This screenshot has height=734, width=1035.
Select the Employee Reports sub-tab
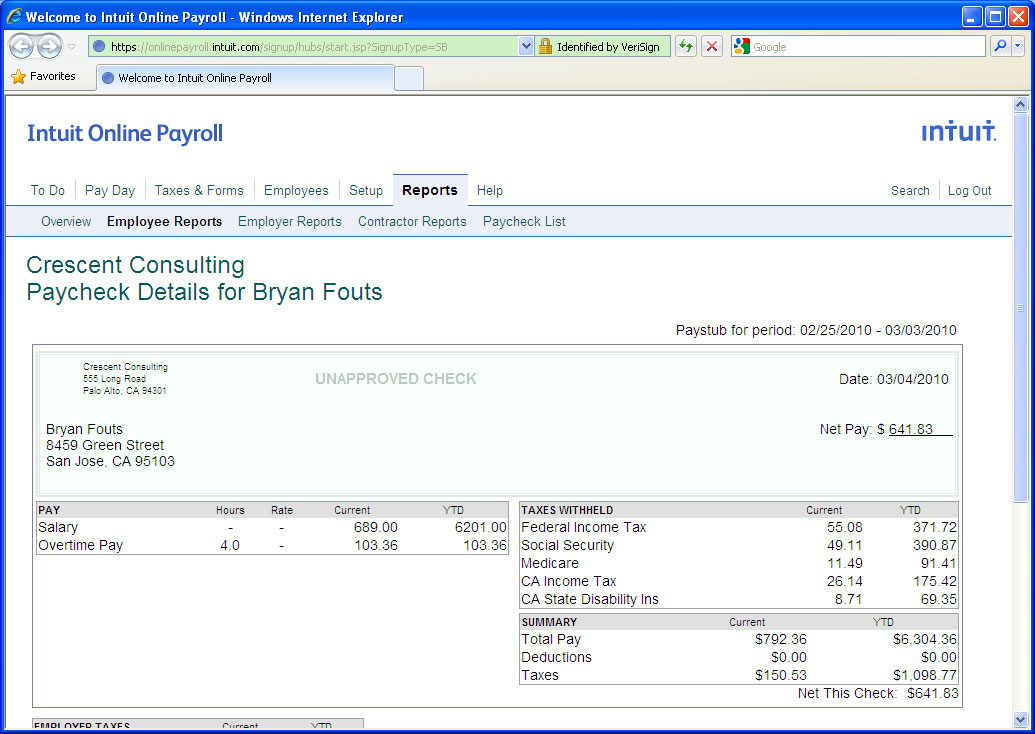pos(164,222)
